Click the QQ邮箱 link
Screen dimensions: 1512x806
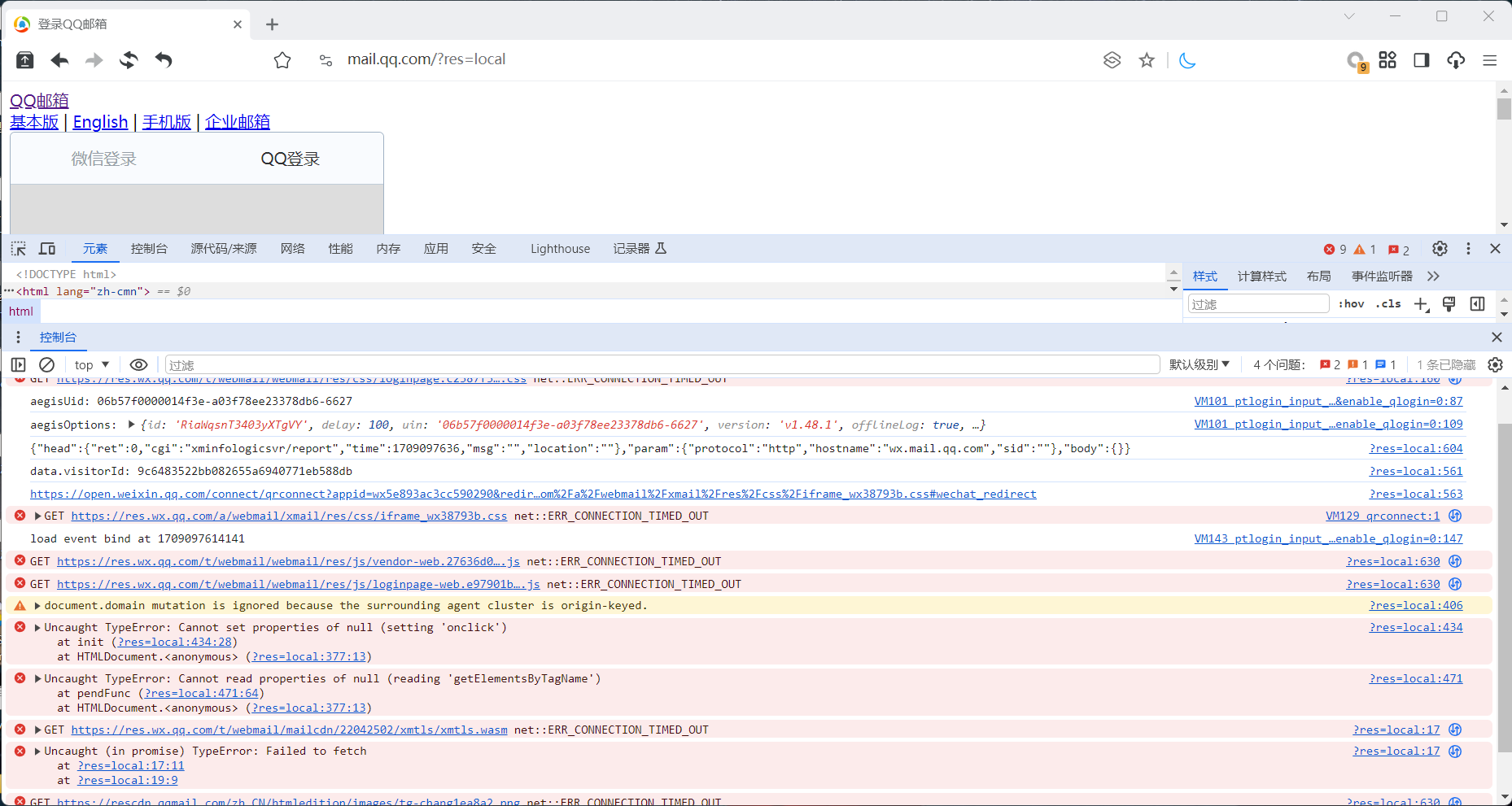tap(39, 101)
